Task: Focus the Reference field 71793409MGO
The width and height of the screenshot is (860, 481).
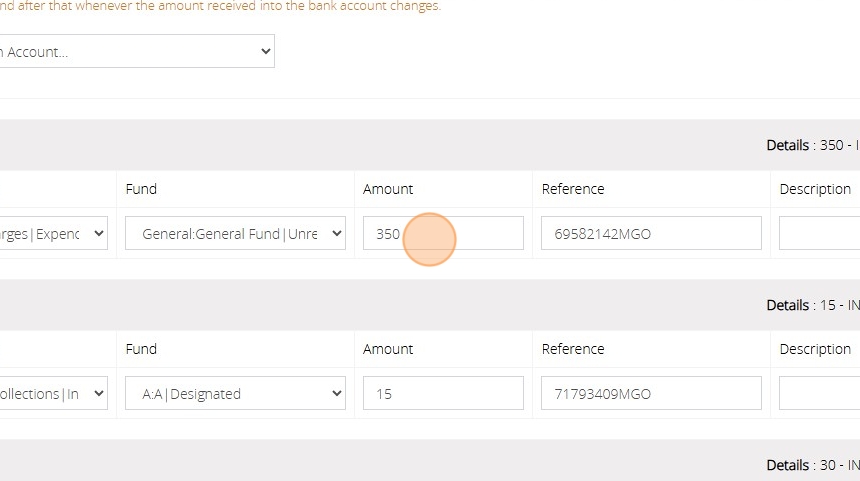Action: click(x=651, y=394)
